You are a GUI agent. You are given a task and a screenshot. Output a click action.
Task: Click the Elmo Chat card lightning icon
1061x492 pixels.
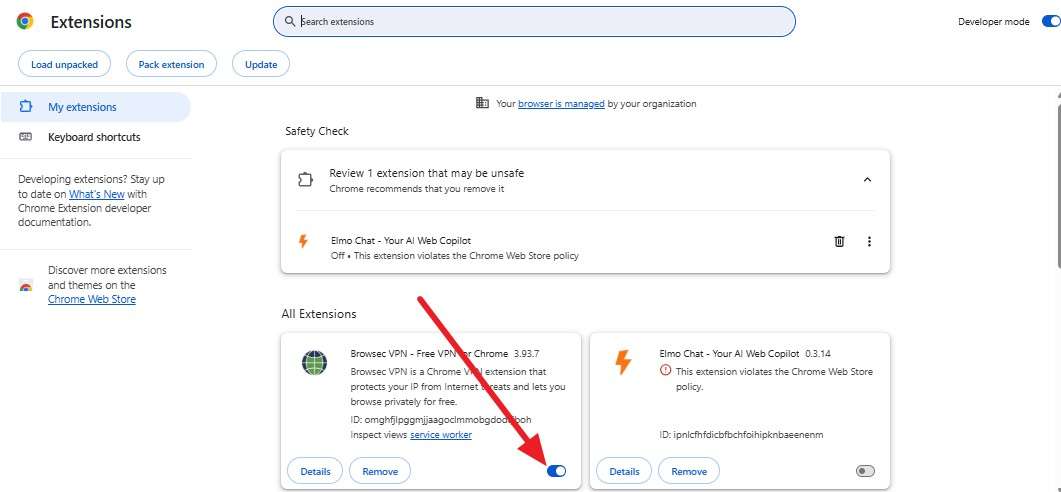tap(623, 362)
